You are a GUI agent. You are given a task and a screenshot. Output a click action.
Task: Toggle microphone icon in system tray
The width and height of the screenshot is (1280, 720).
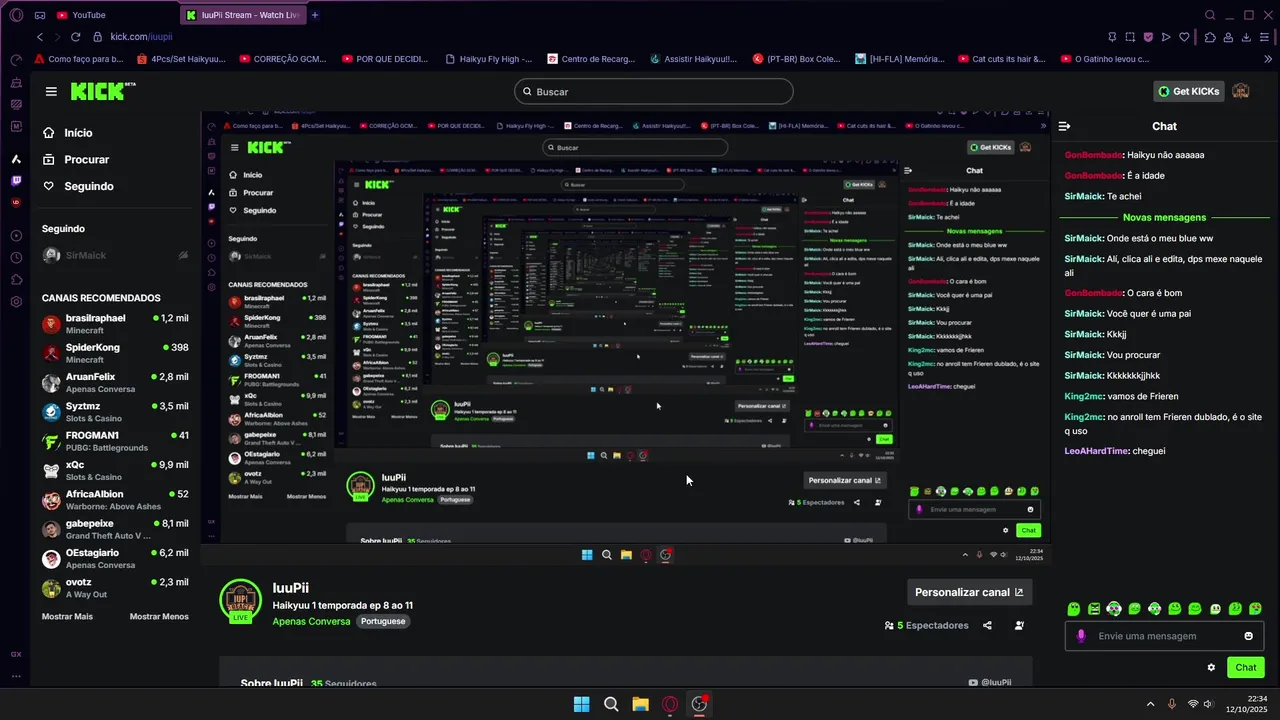tap(1172, 704)
